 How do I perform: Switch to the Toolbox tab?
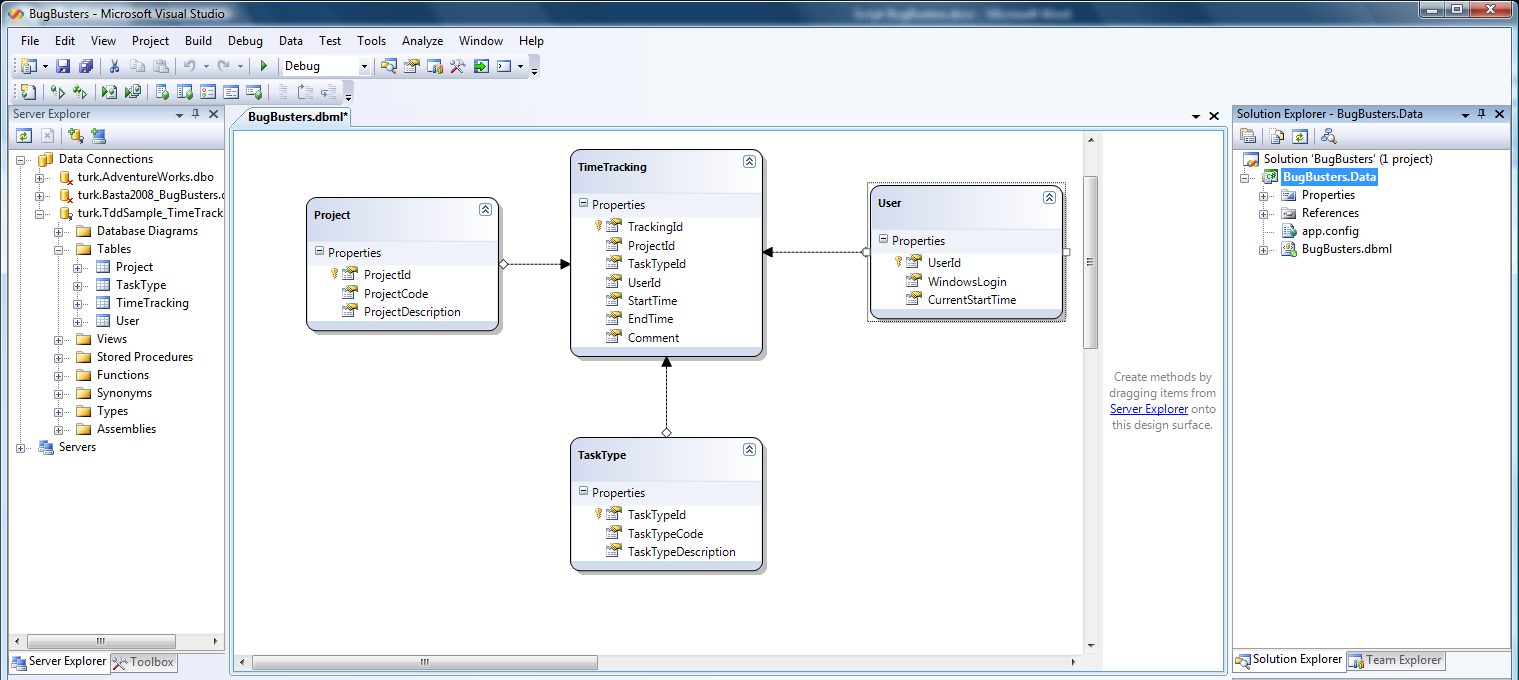(x=144, y=662)
